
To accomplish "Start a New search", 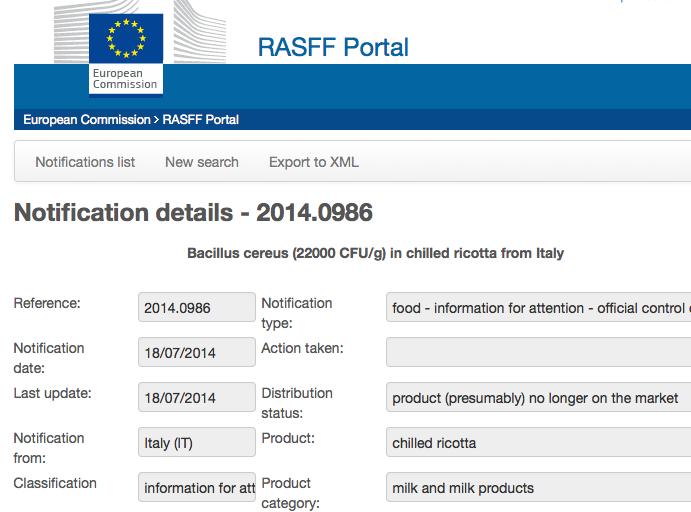I will (202, 162).
